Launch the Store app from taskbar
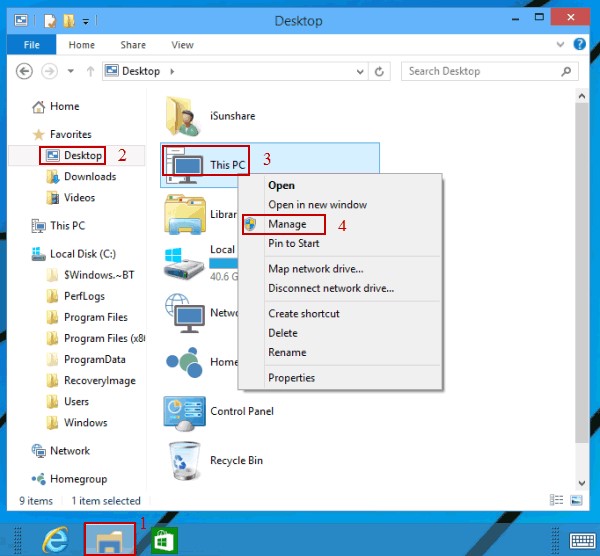 click(165, 540)
